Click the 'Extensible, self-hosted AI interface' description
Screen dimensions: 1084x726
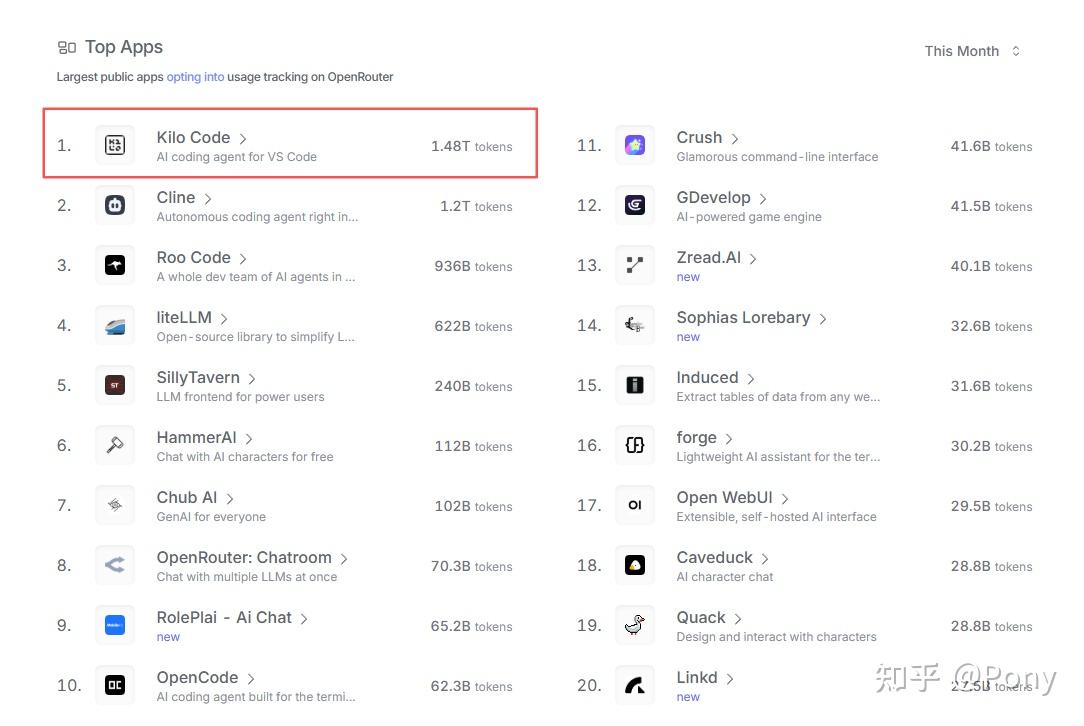click(x=776, y=517)
